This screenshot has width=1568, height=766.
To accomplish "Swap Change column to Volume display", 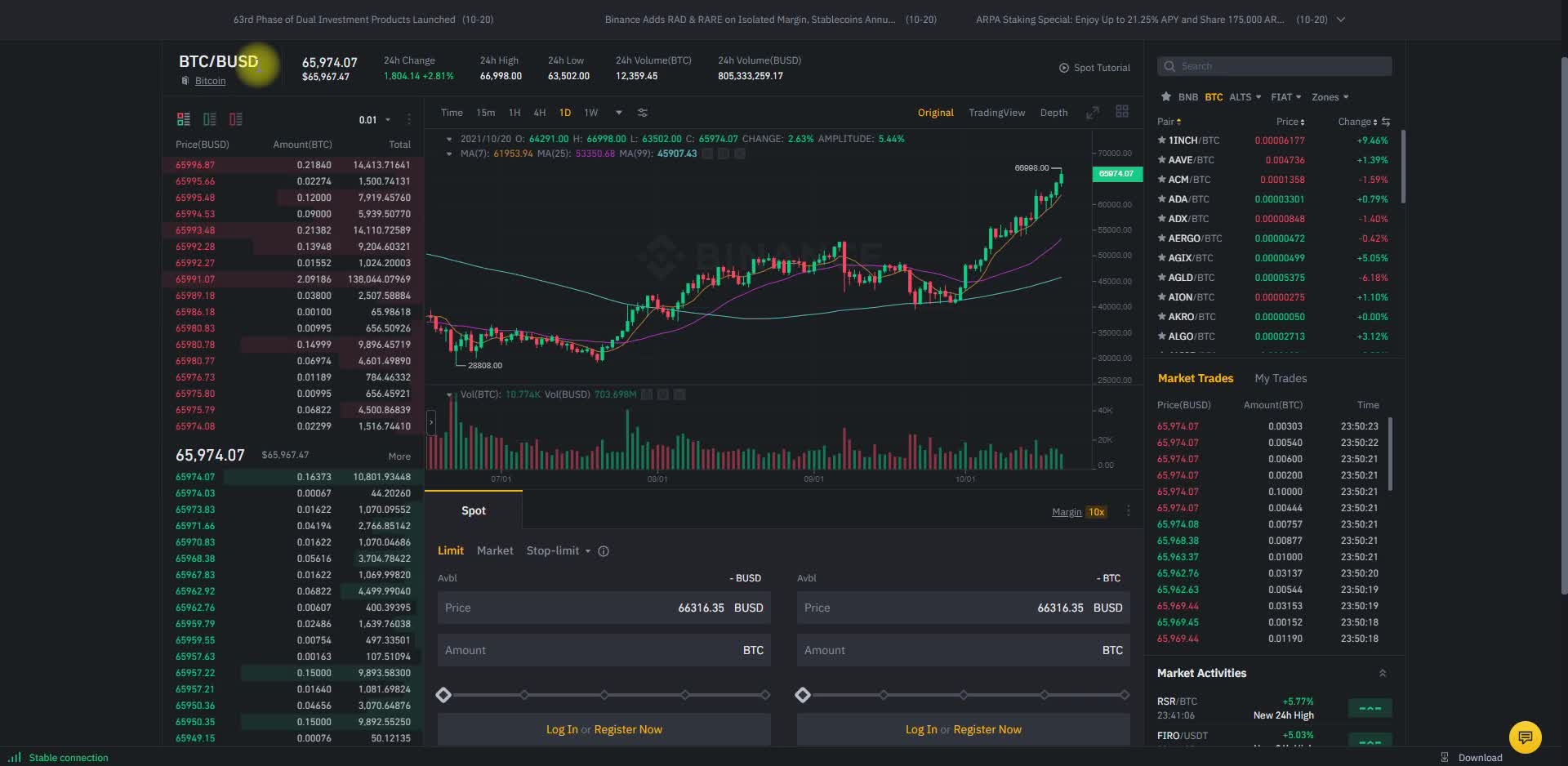I will (x=1386, y=122).
